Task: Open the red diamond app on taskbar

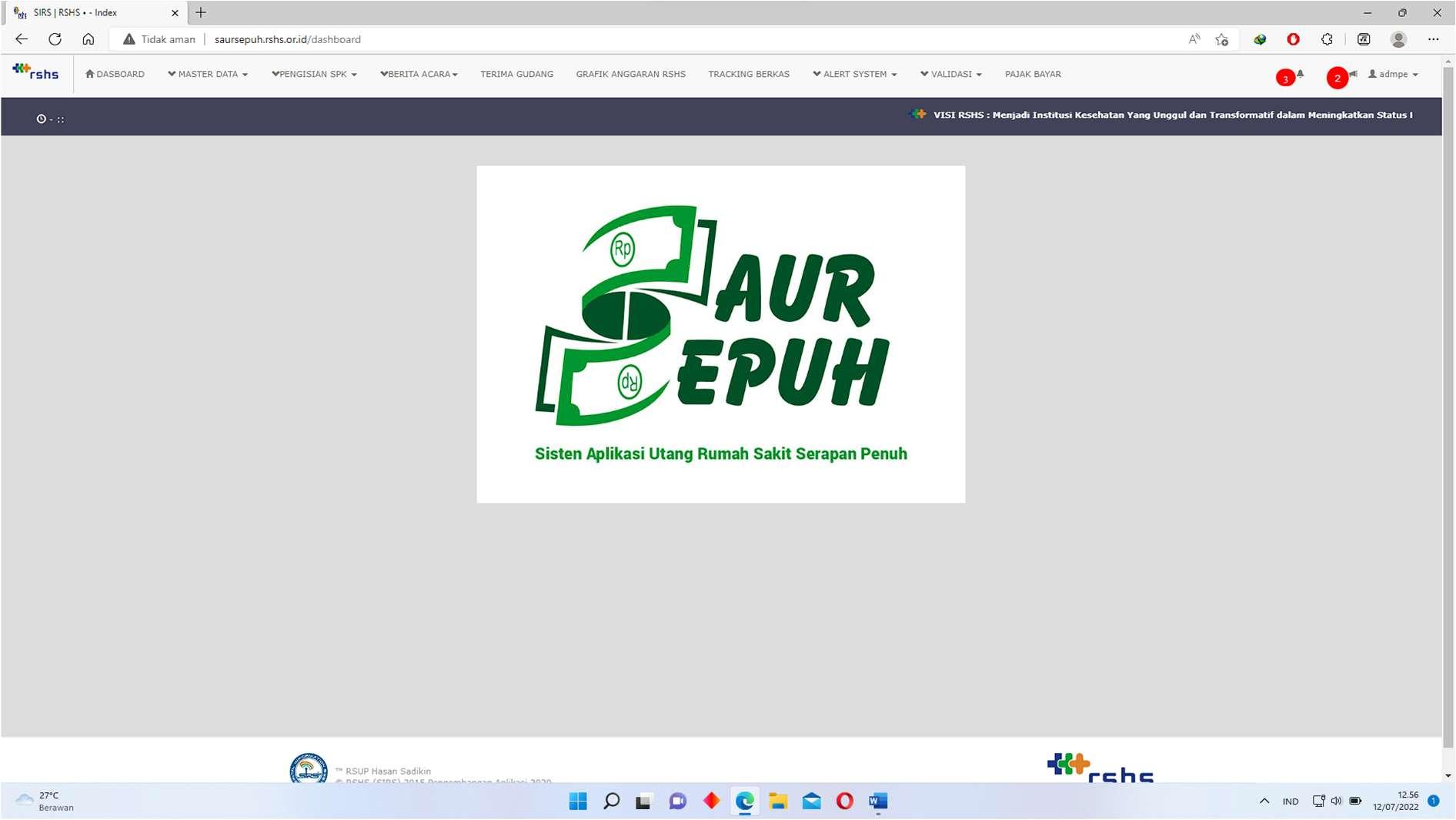Action: click(x=711, y=802)
